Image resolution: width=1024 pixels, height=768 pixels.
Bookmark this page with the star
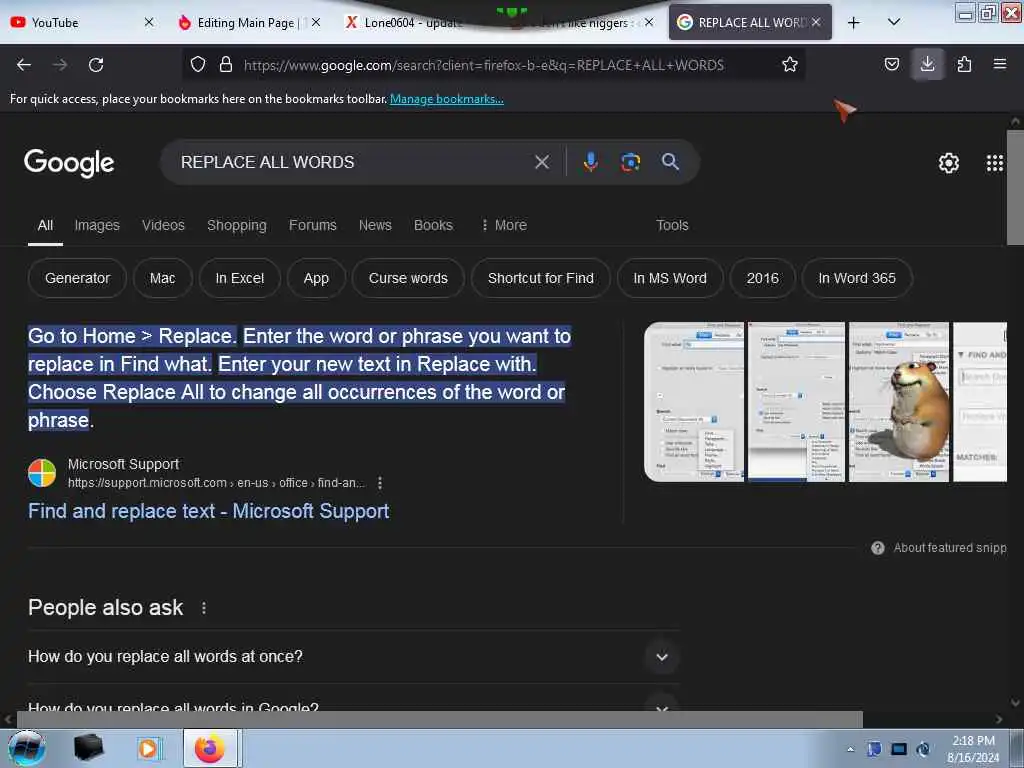[x=790, y=64]
